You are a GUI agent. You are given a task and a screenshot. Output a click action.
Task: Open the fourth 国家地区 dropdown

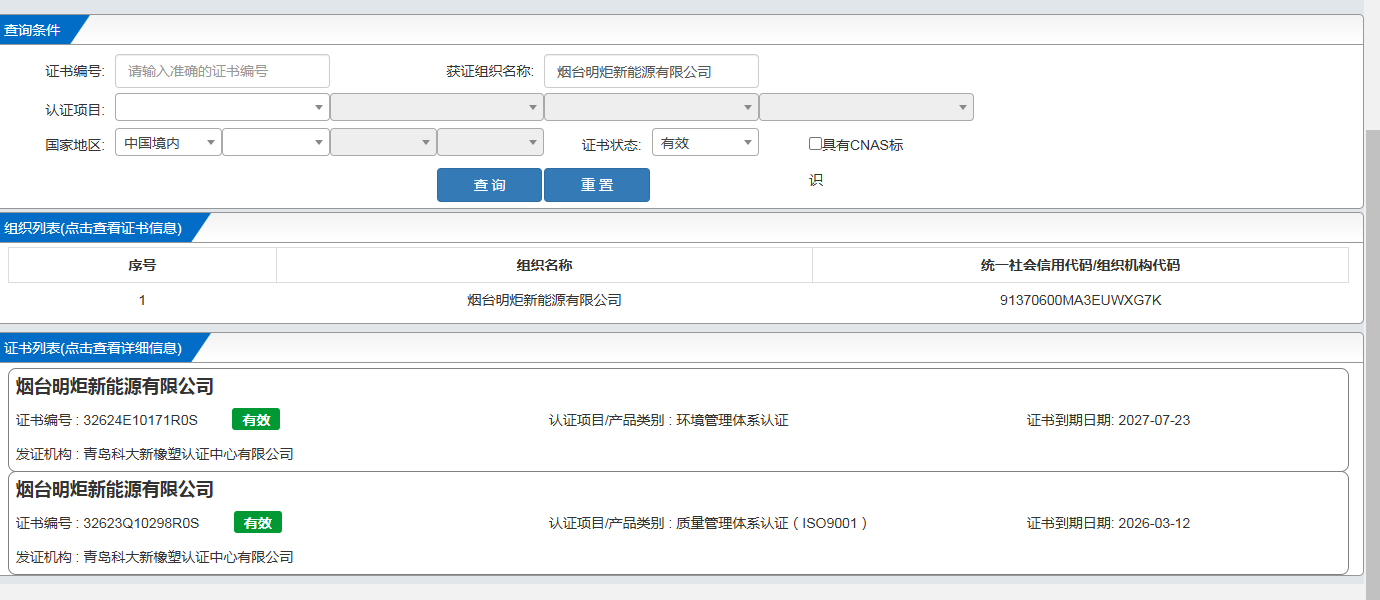pyautogui.click(x=490, y=143)
